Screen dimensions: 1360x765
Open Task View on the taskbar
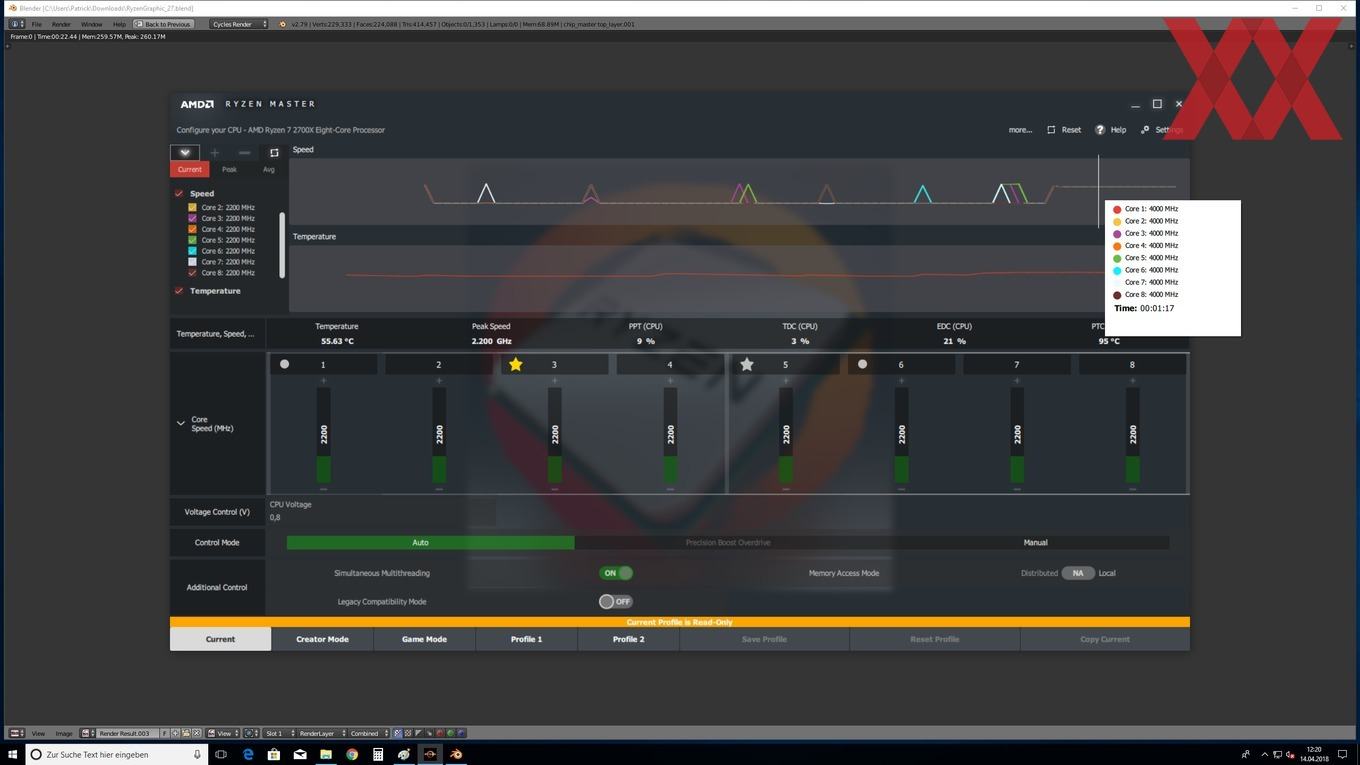tap(221, 754)
